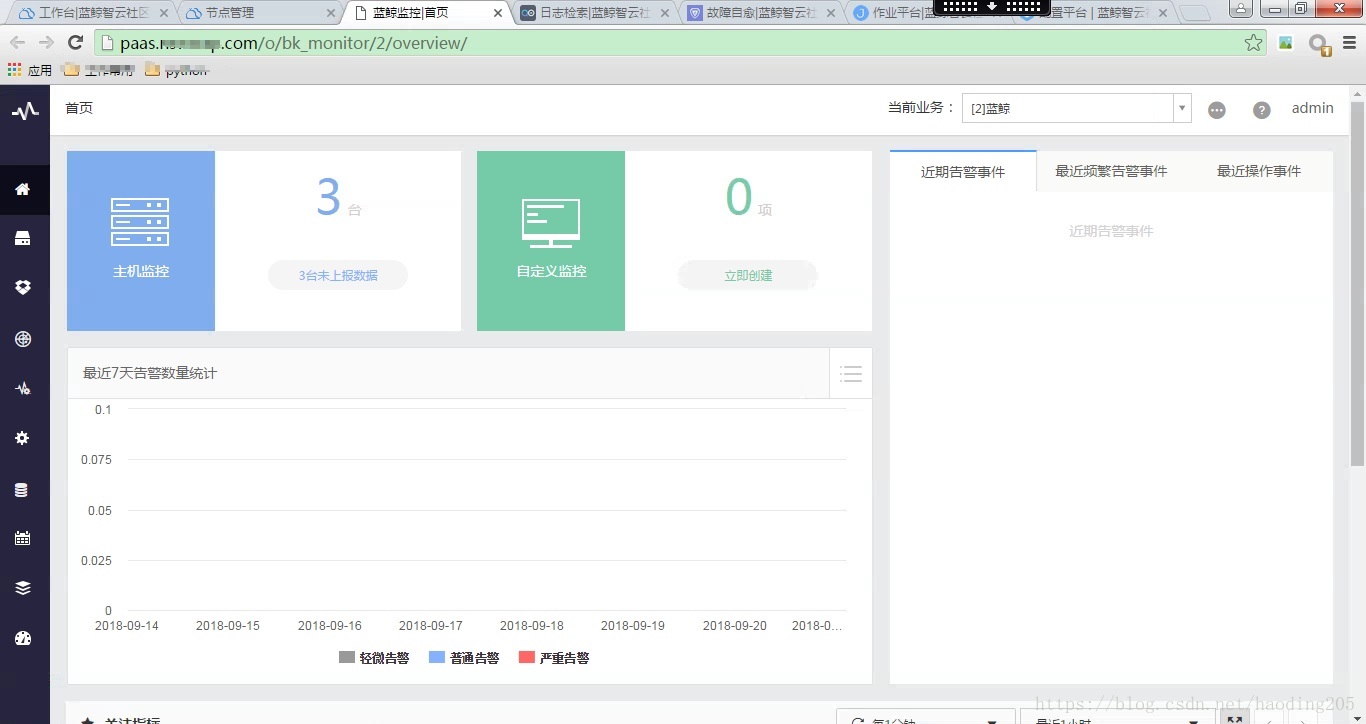1366x724 pixels.
Task: Open the home icon in the sidebar
Action: [23, 189]
